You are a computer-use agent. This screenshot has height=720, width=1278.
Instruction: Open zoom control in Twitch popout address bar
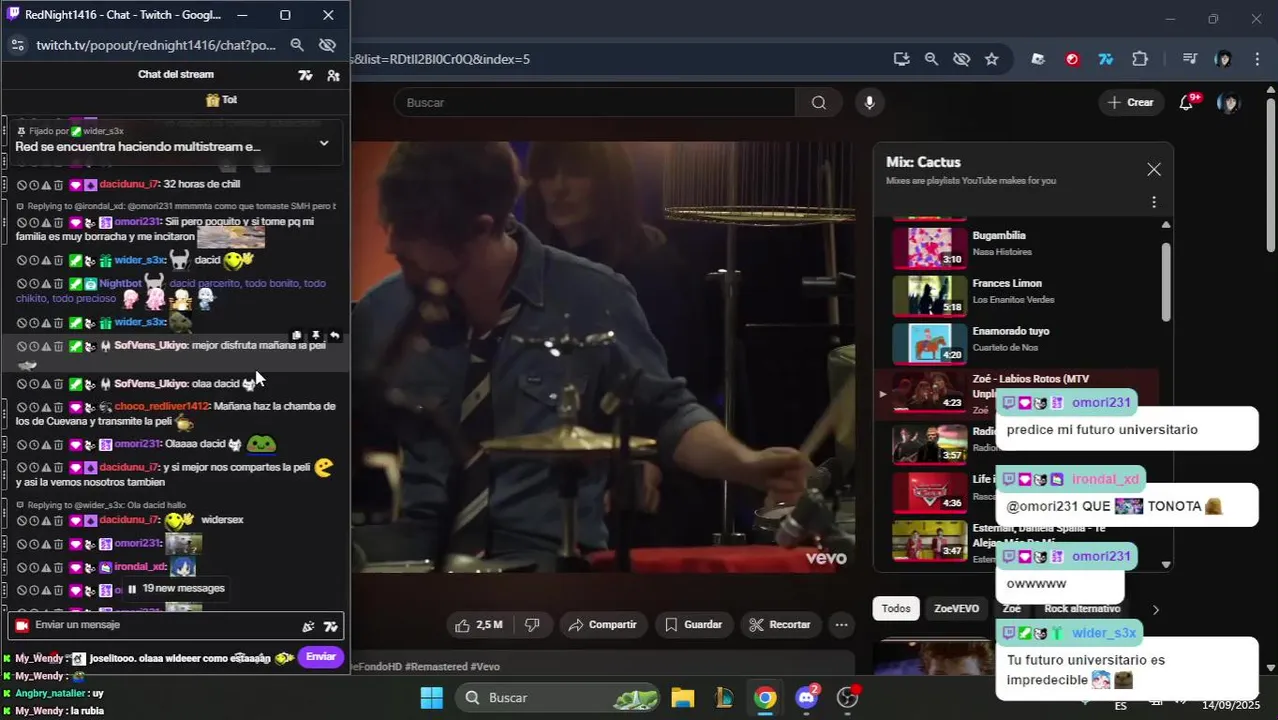(297, 45)
